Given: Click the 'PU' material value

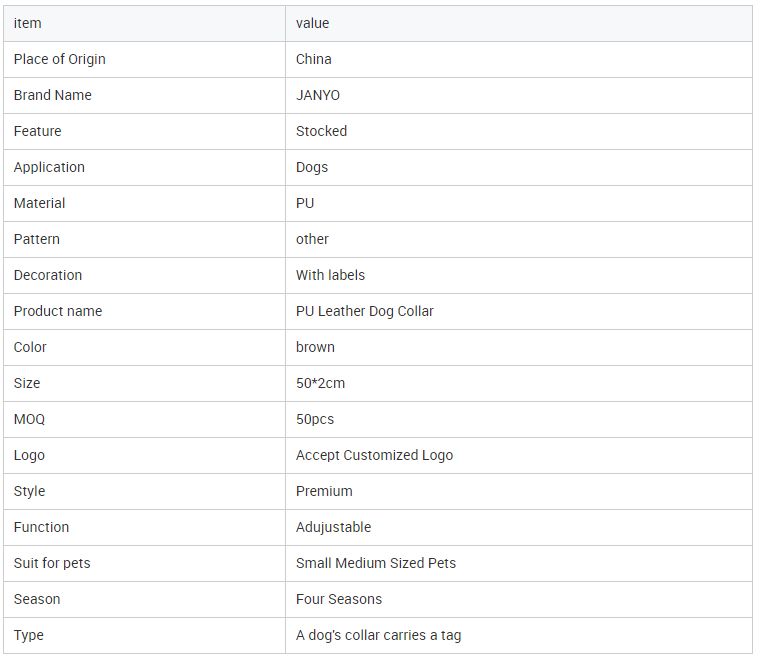Looking at the screenshot, I should 305,203.
